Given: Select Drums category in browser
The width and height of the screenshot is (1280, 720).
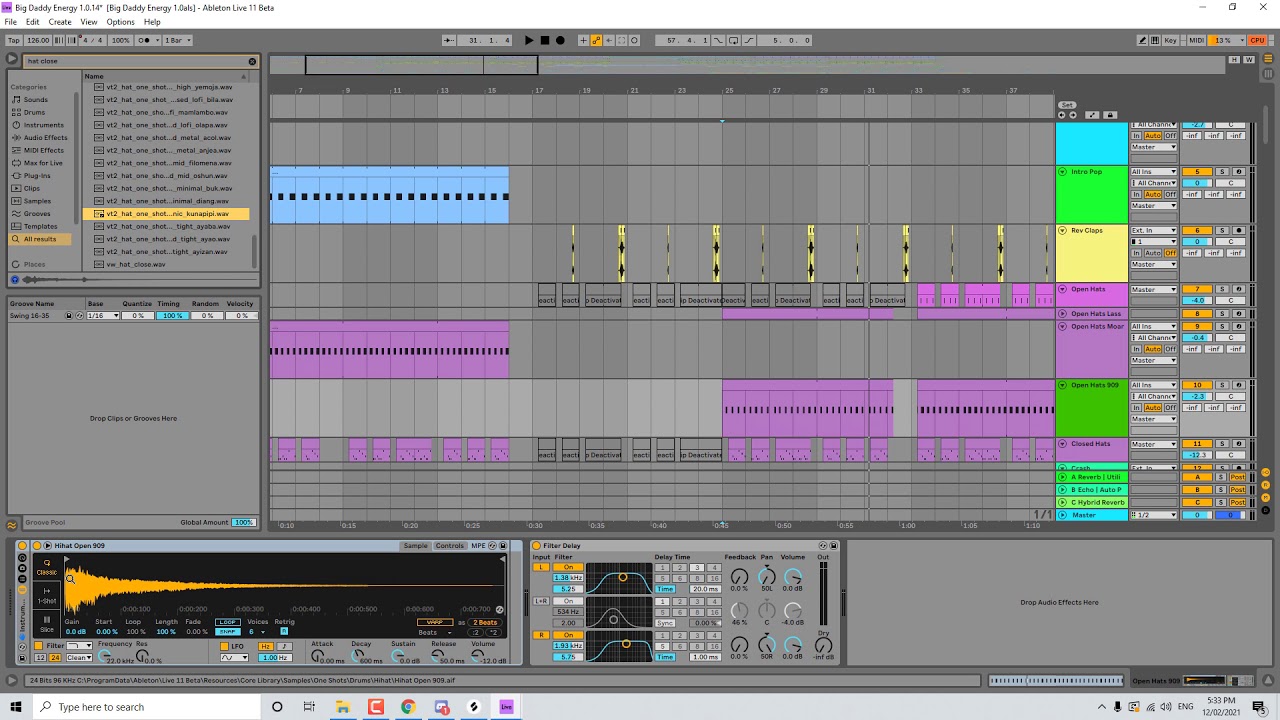Looking at the screenshot, I should click(x=34, y=112).
